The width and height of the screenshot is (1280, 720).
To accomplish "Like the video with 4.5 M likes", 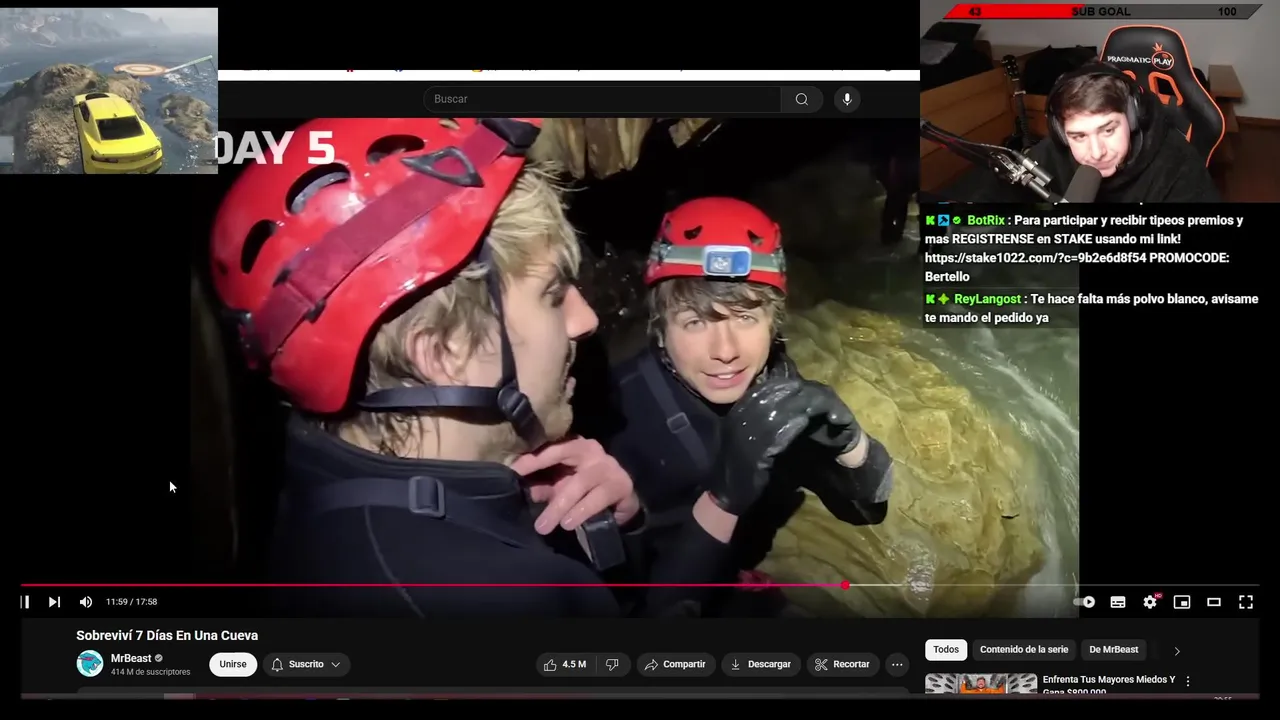I will click(x=565, y=664).
